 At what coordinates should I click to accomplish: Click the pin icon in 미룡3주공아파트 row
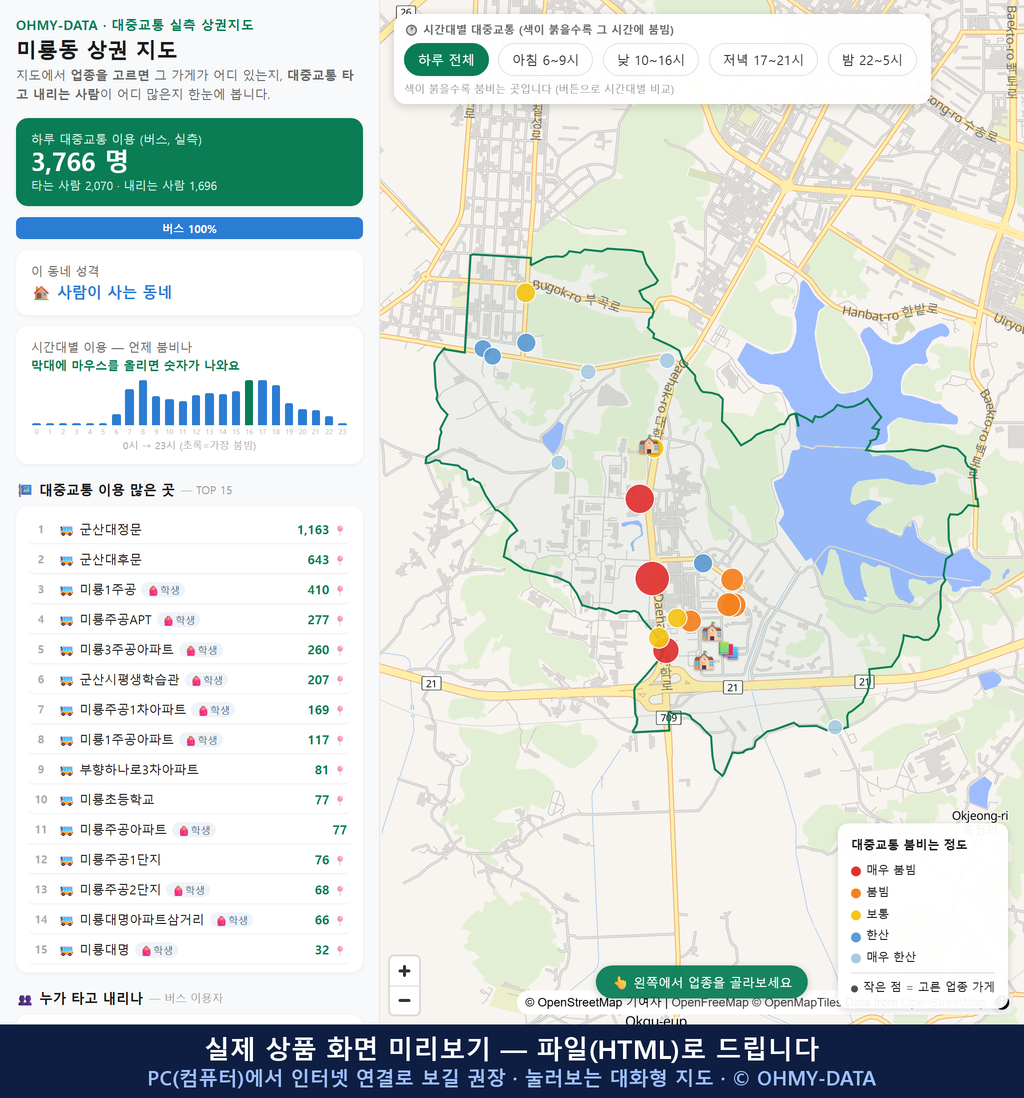click(340, 650)
